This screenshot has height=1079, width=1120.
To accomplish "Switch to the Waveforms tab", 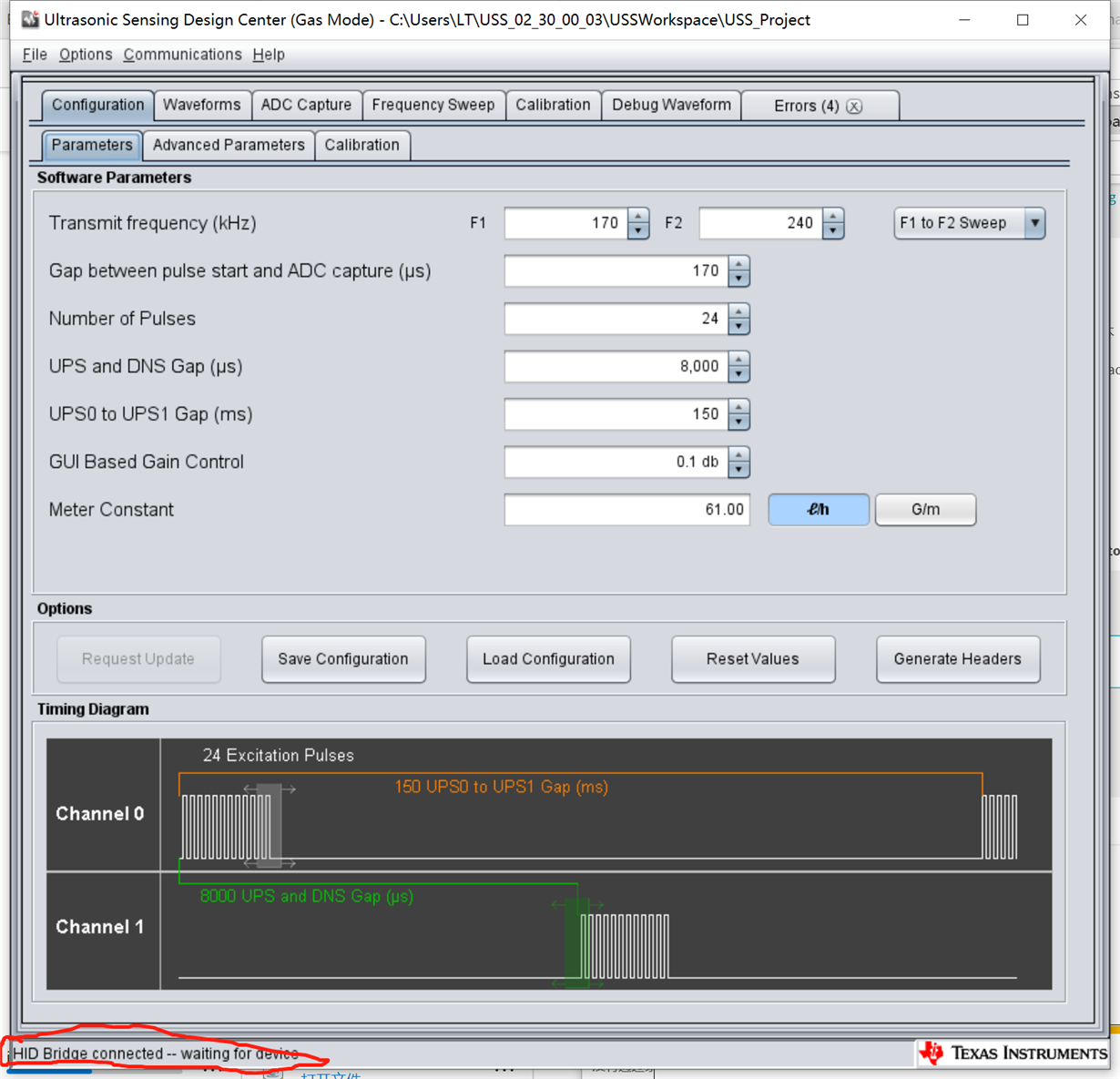I will click(x=202, y=105).
